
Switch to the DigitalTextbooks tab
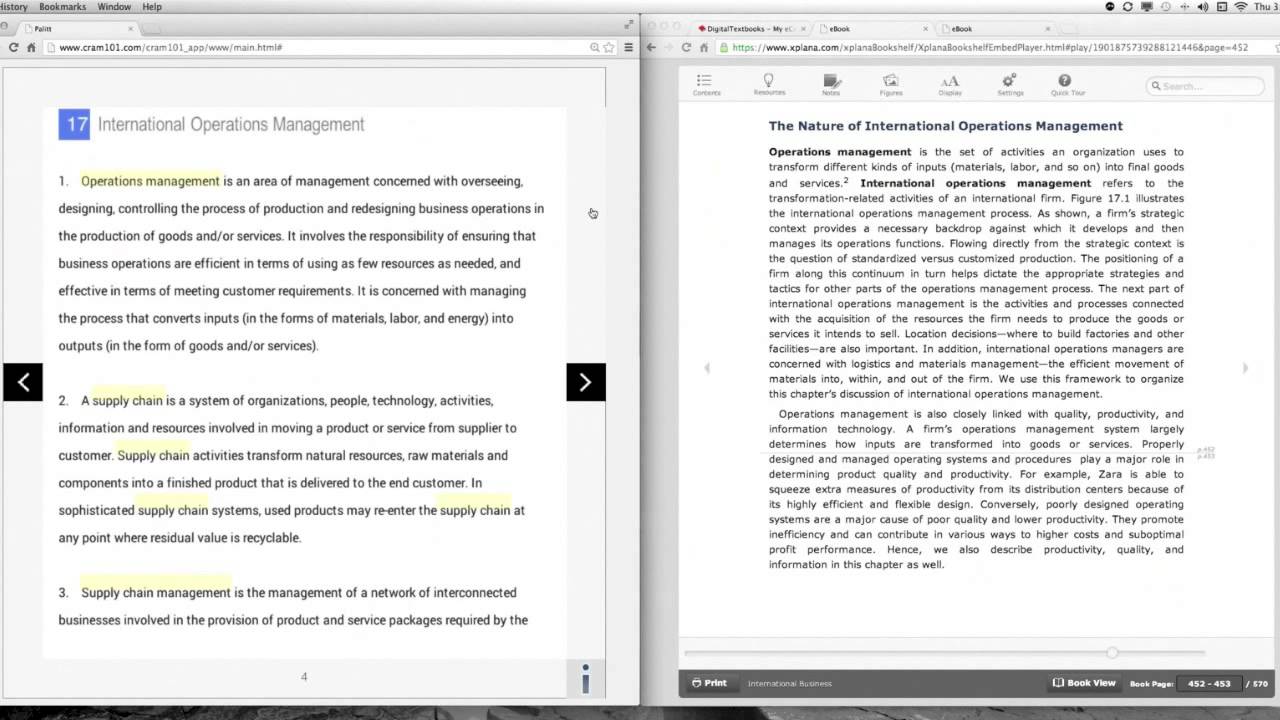point(752,29)
